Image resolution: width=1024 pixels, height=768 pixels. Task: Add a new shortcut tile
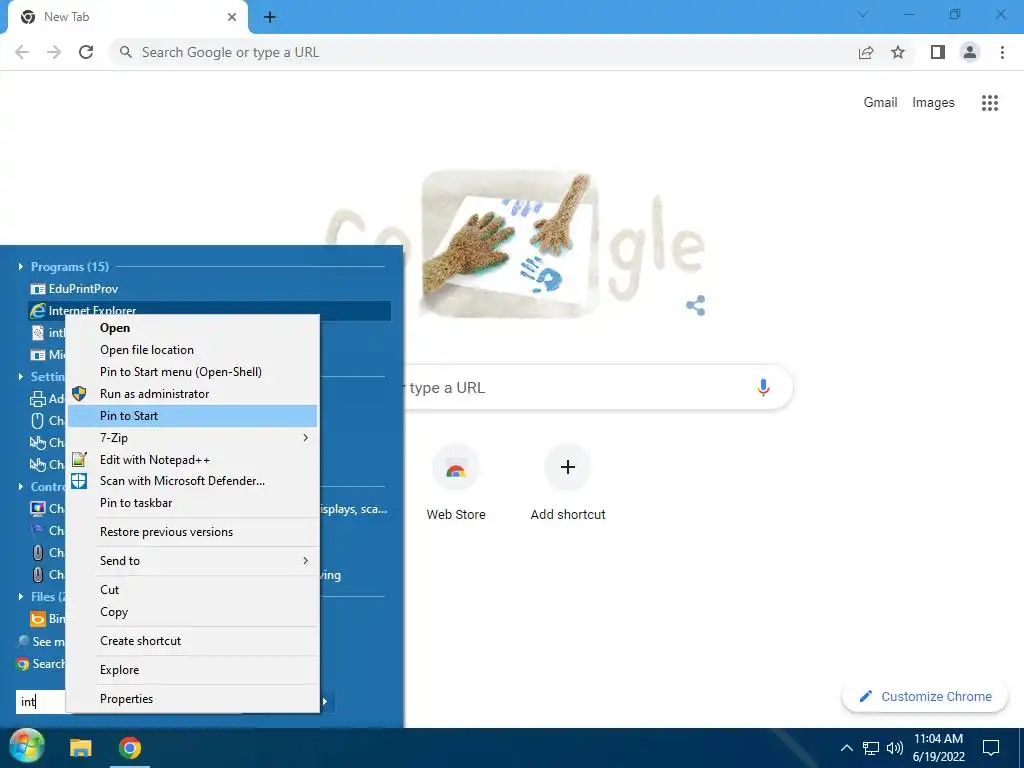[568, 483]
